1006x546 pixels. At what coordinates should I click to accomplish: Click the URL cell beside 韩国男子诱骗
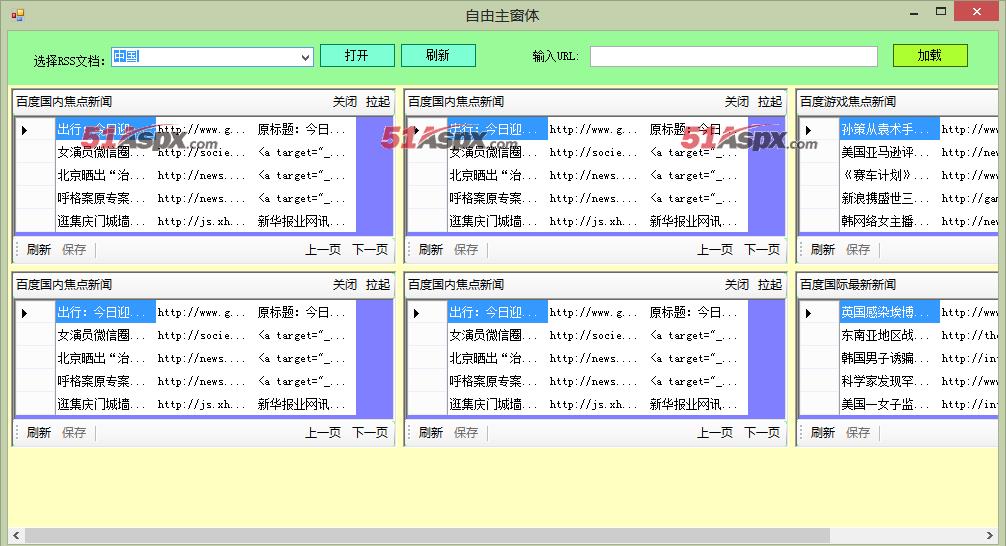[x=969, y=358]
